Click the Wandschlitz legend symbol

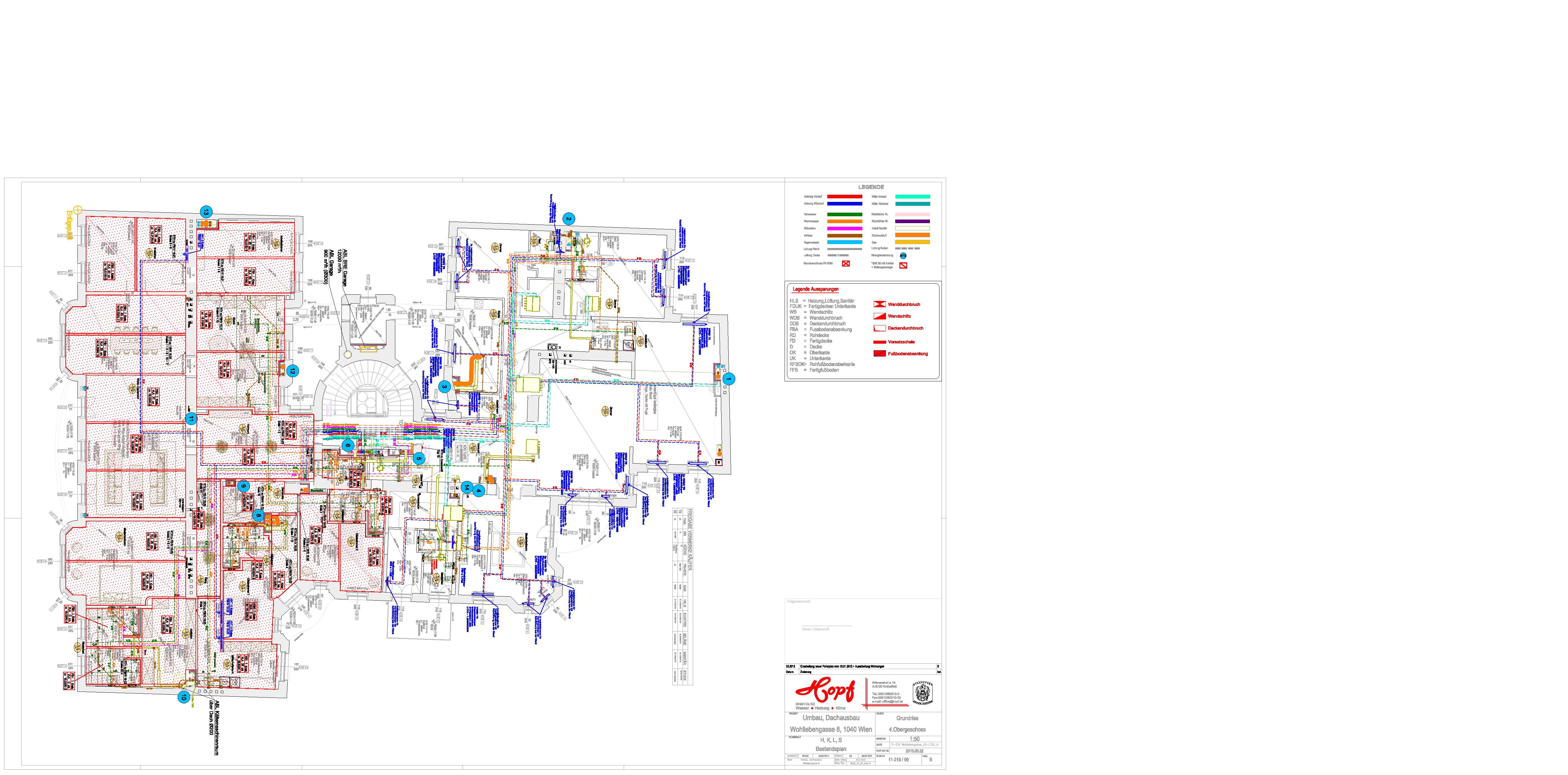pyautogui.click(x=880, y=316)
